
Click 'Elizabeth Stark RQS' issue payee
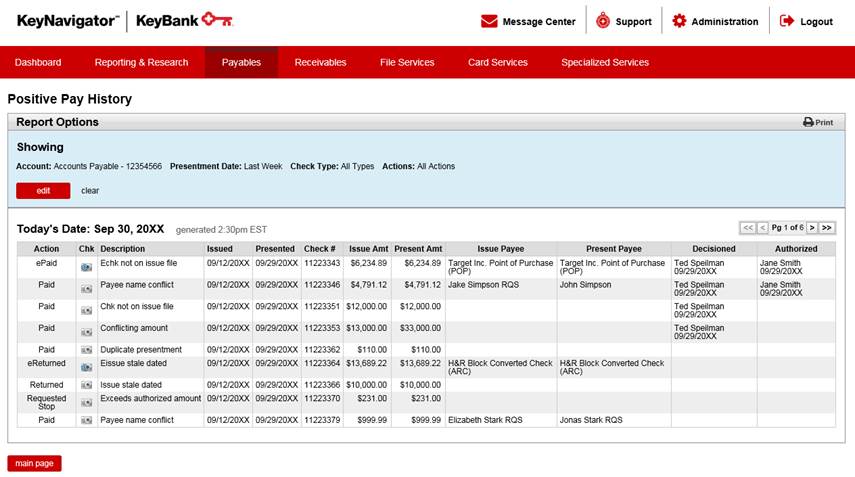click(x=485, y=420)
